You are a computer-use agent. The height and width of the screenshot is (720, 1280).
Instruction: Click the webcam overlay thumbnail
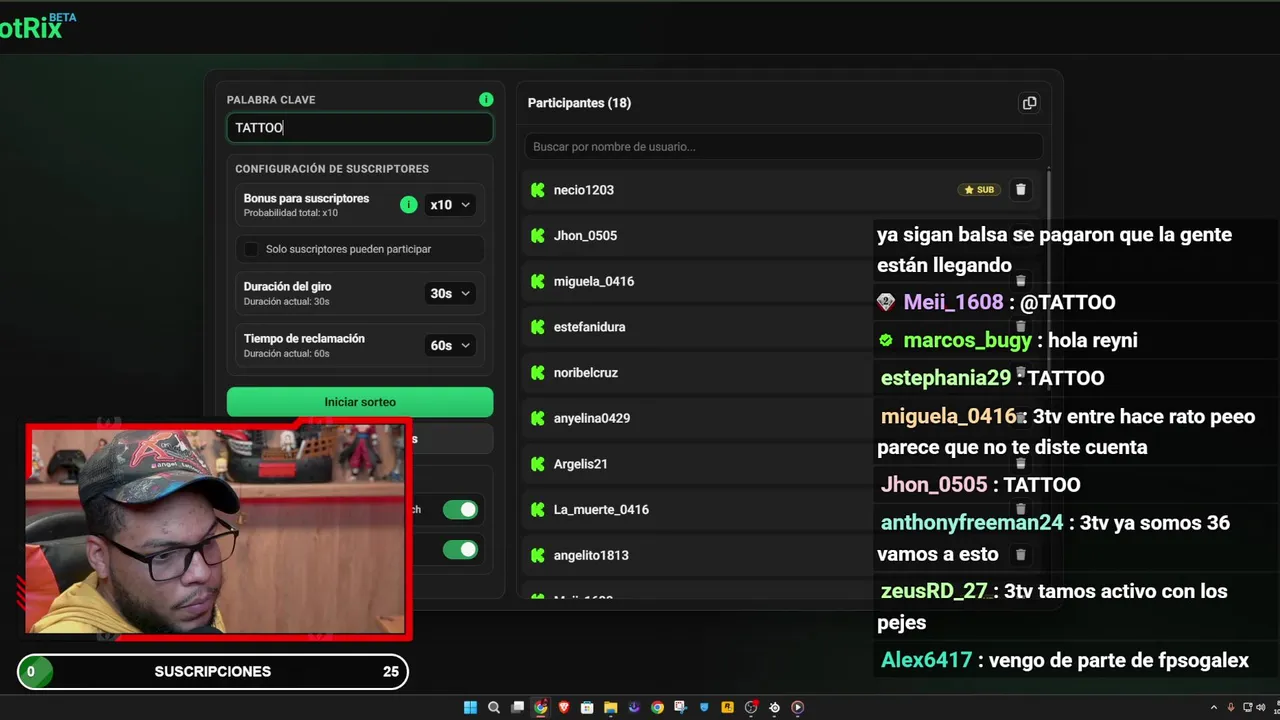pos(218,530)
